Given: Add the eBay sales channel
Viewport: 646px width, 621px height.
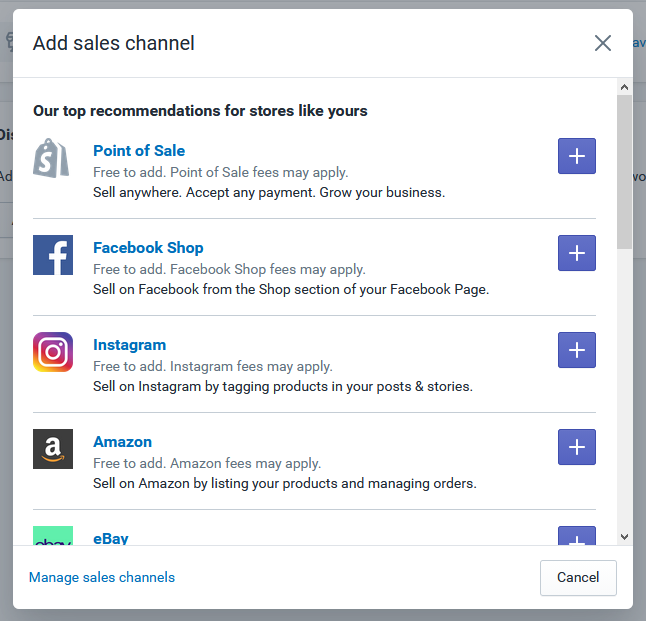Looking at the screenshot, I should click(576, 536).
